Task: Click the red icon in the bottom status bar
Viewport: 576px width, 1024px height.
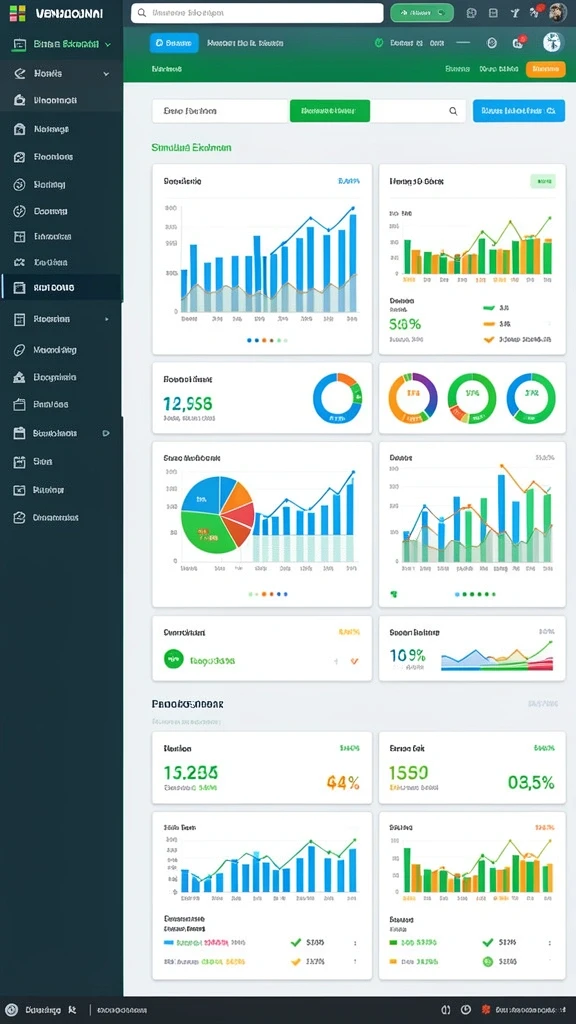Action: pos(485,1010)
